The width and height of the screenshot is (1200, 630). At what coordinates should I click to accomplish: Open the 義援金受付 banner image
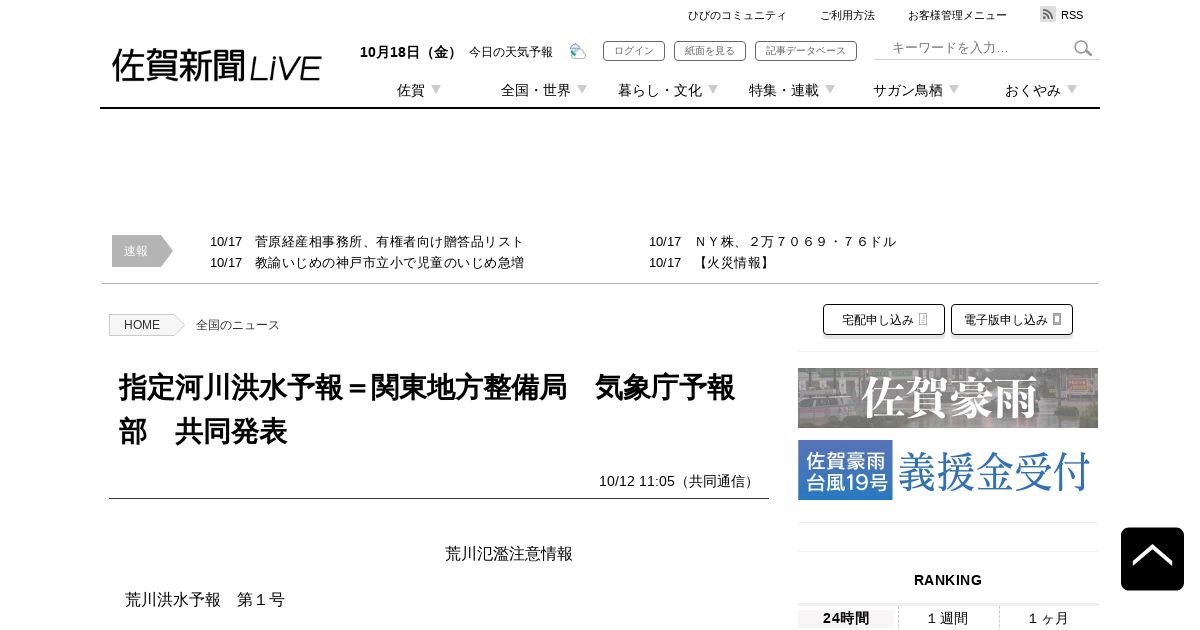click(948, 470)
